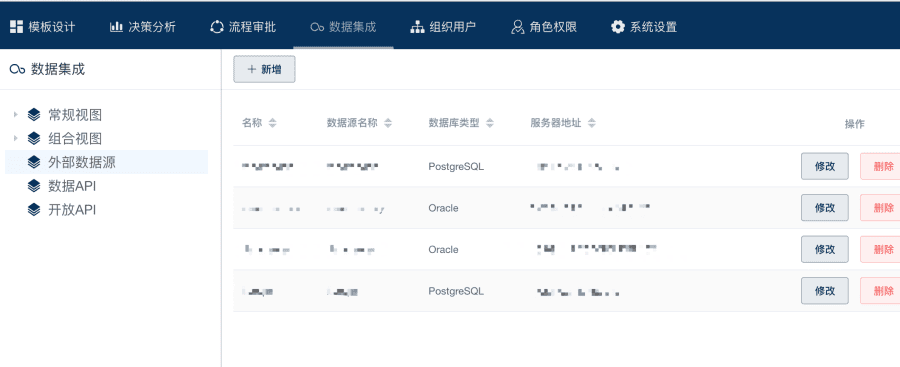900x367 pixels.
Task: Click 删除 in first PostgreSQL row
Action: (x=880, y=166)
